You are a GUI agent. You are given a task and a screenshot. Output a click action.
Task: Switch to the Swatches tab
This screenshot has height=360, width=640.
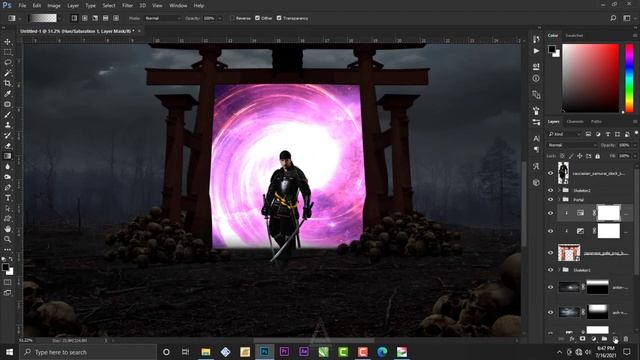coord(574,36)
